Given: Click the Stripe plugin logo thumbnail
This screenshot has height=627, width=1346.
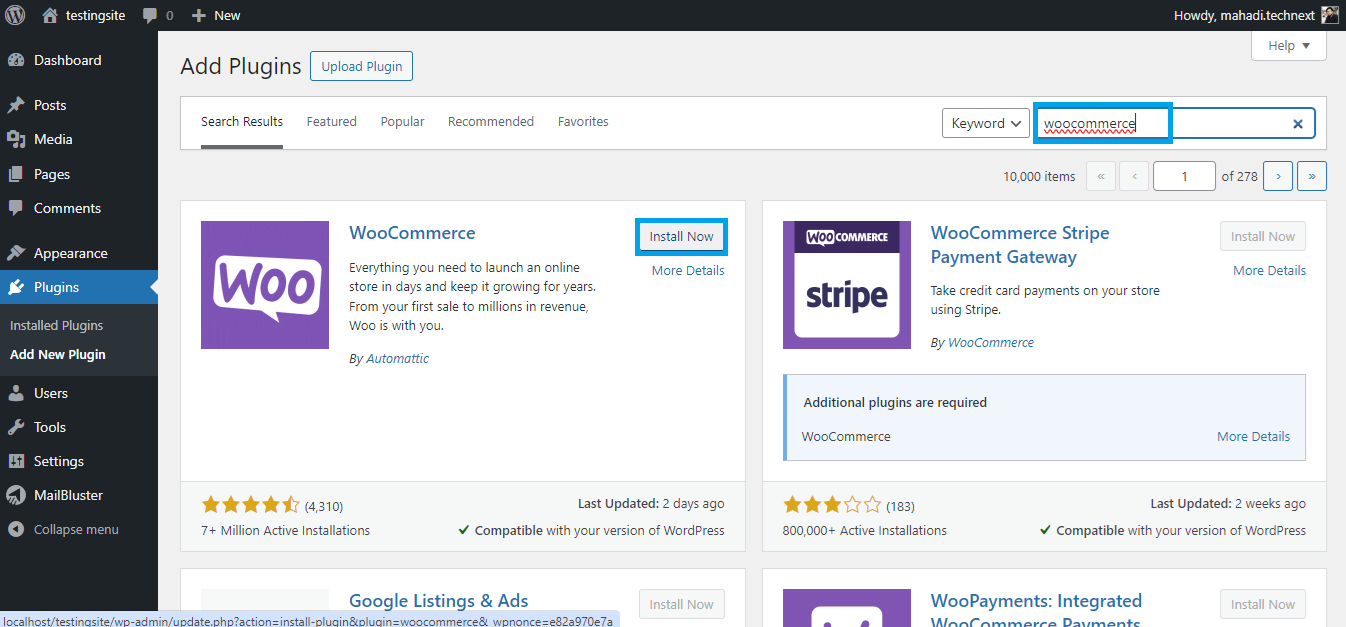Looking at the screenshot, I should 847,285.
